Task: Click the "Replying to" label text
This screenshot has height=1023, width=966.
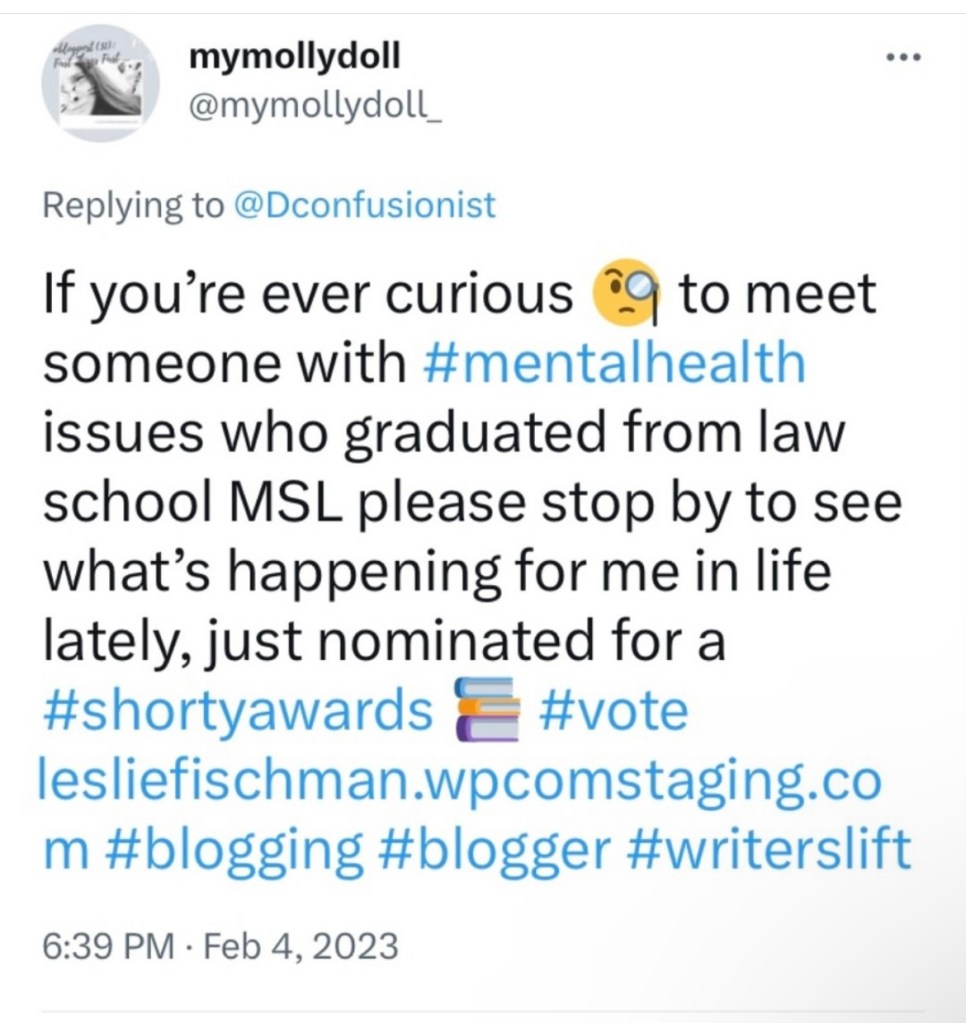Action: (131, 206)
